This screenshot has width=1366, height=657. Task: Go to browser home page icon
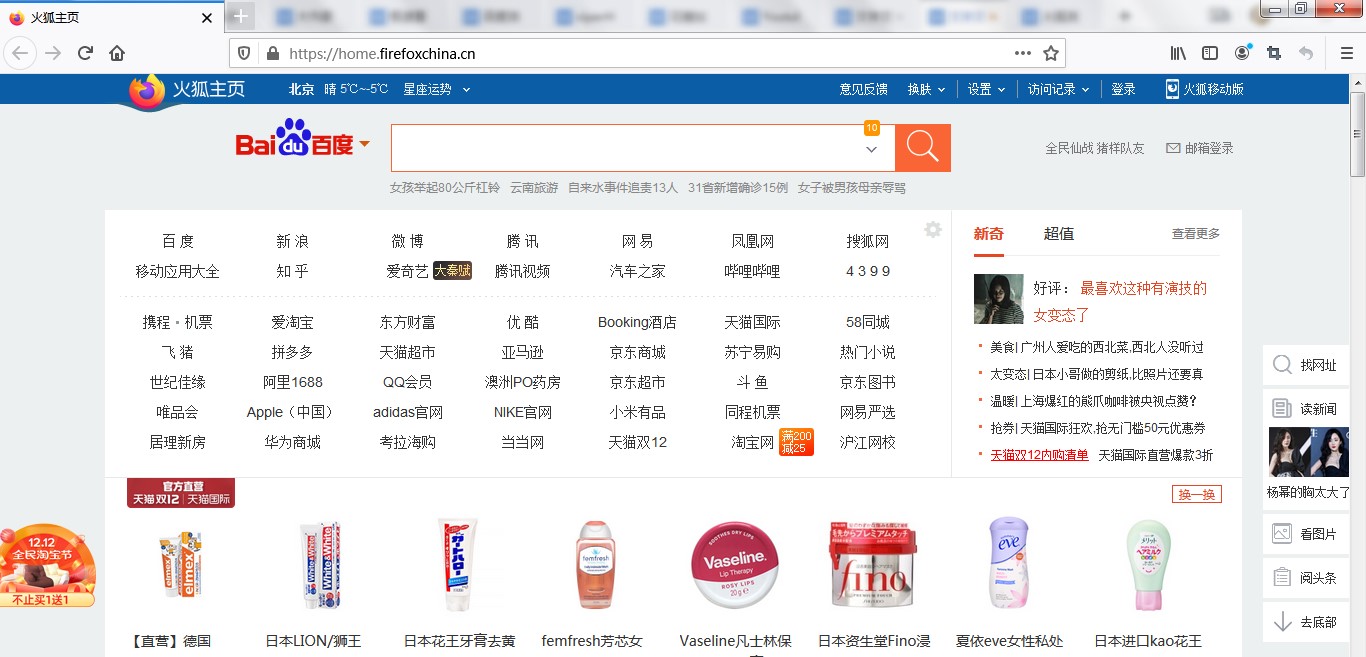tap(117, 53)
